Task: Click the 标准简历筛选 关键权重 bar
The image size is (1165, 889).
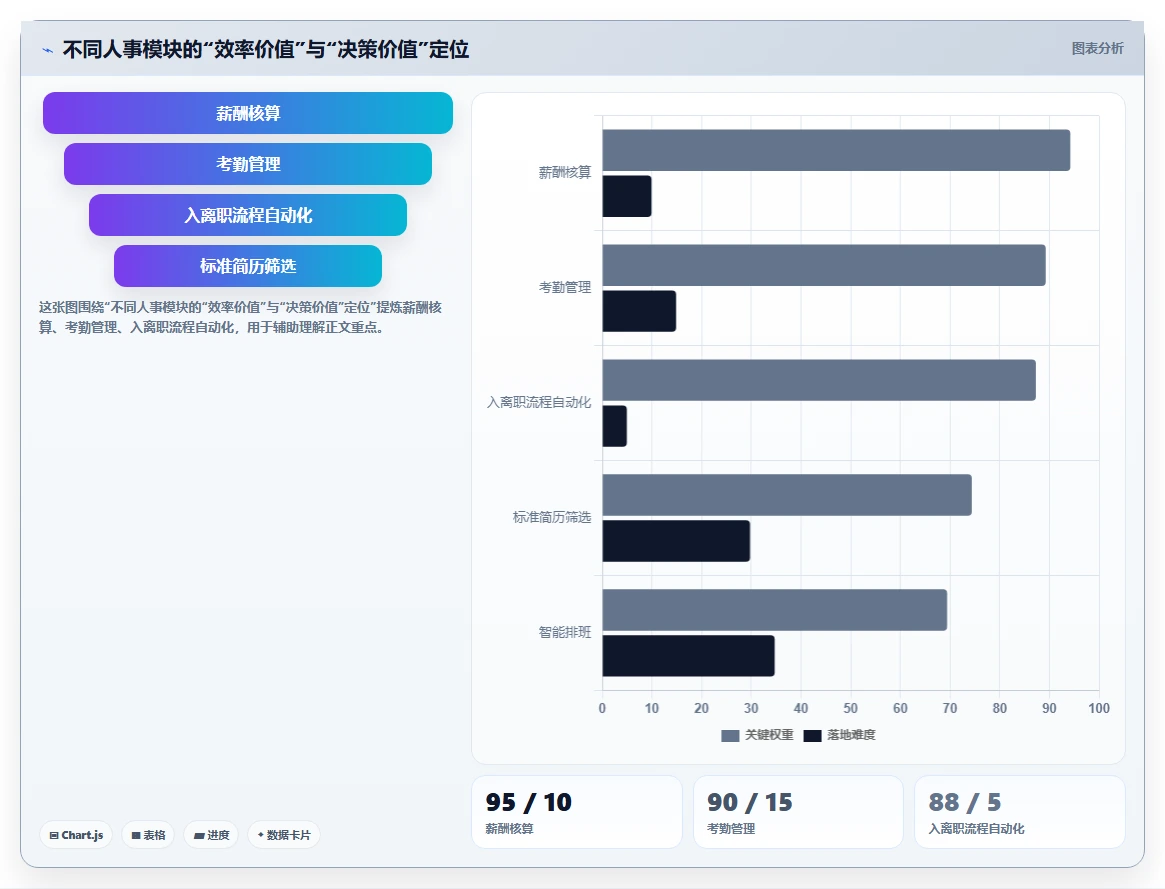Action: (787, 495)
